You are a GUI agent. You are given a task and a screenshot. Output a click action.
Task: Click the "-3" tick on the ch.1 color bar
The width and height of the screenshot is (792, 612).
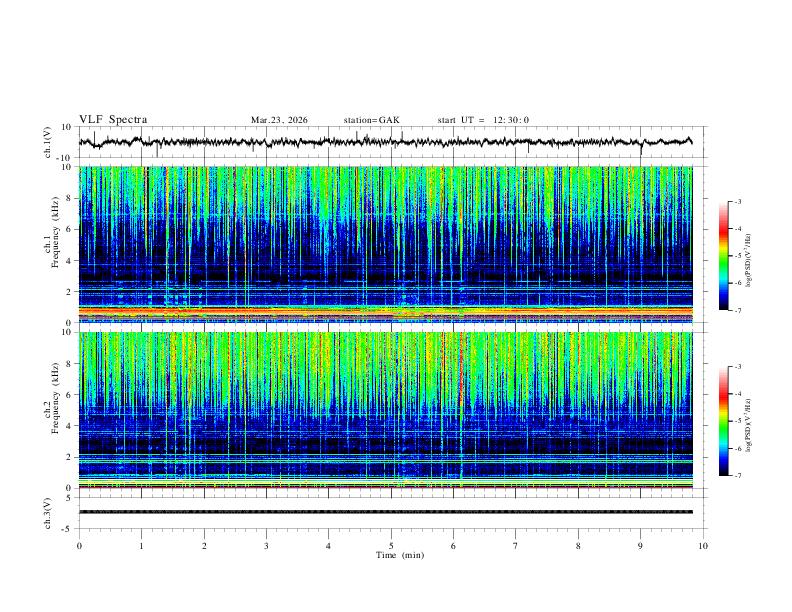pyautogui.click(x=737, y=201)
